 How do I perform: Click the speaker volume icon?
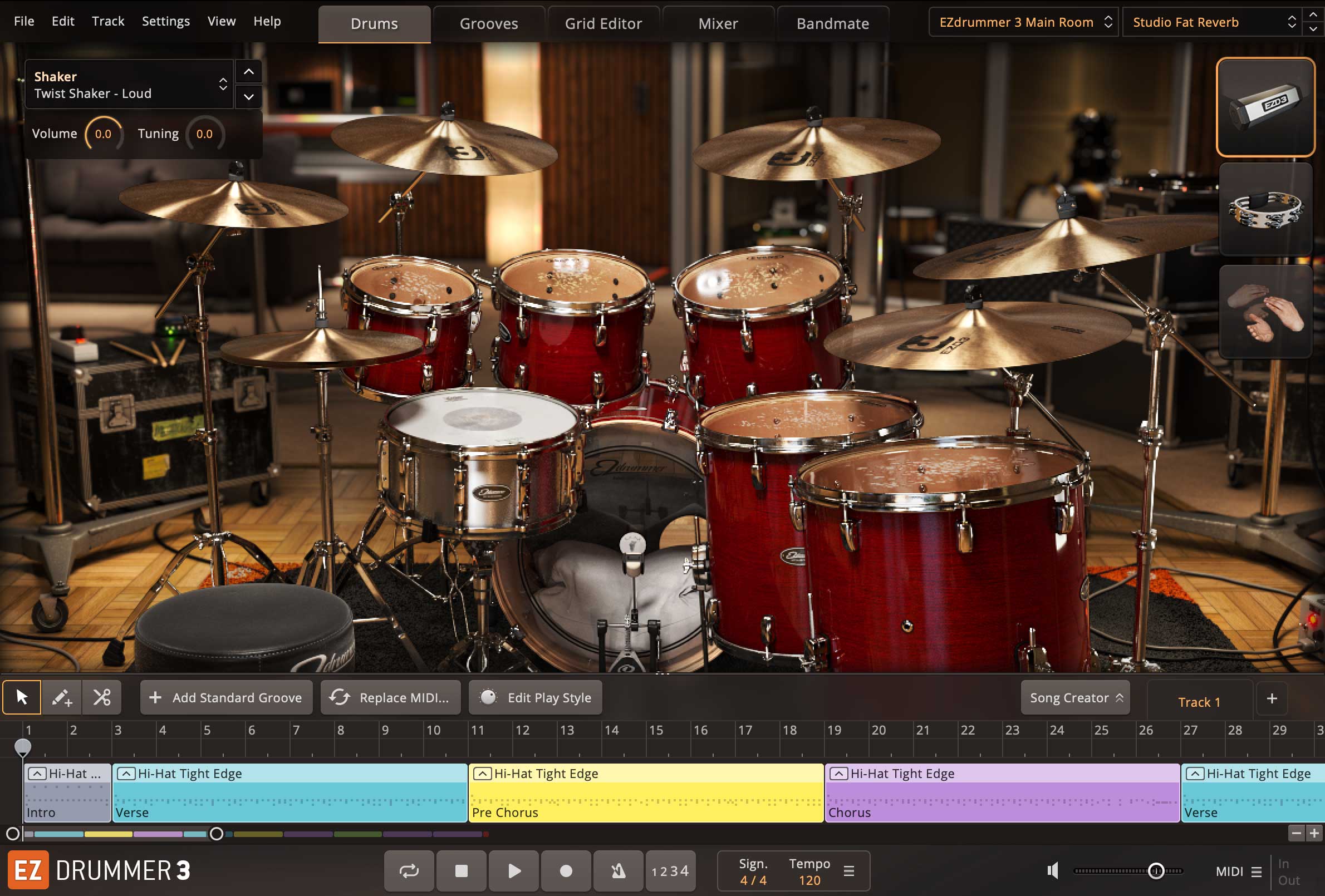coord(1053,871)
